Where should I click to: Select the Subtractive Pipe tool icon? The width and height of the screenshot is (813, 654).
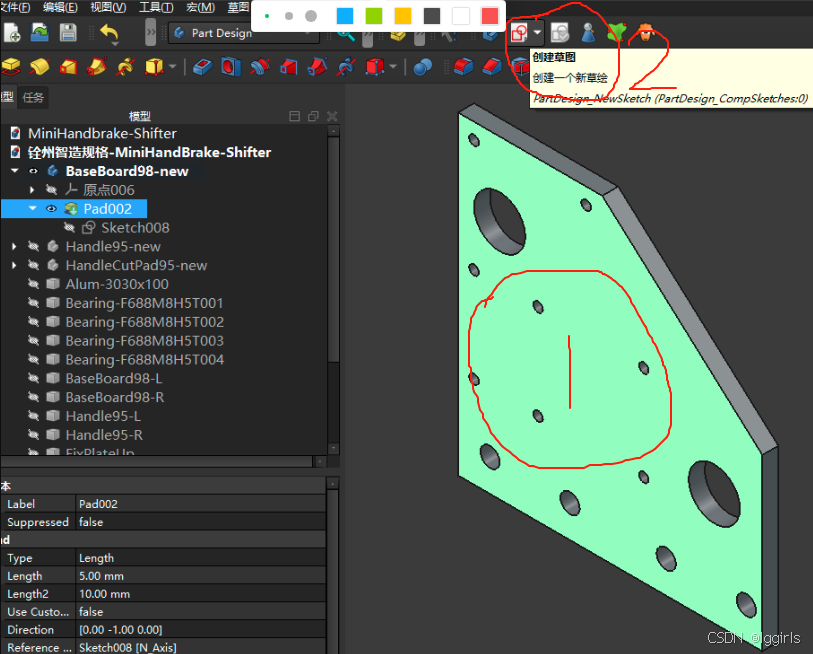[x=317, y=66]
